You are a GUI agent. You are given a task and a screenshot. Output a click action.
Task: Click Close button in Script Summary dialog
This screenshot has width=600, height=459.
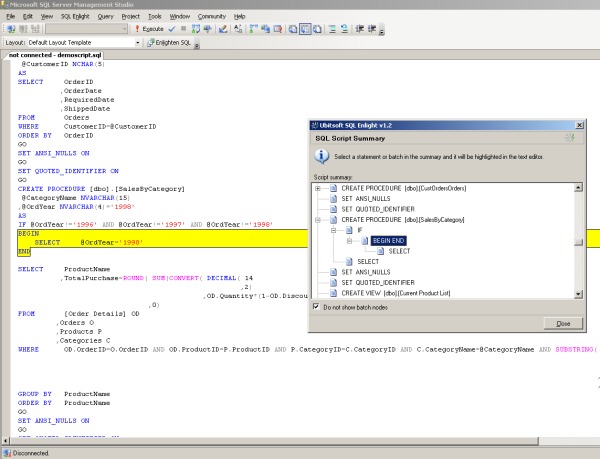pyautogui.click(x=563, y=324)
